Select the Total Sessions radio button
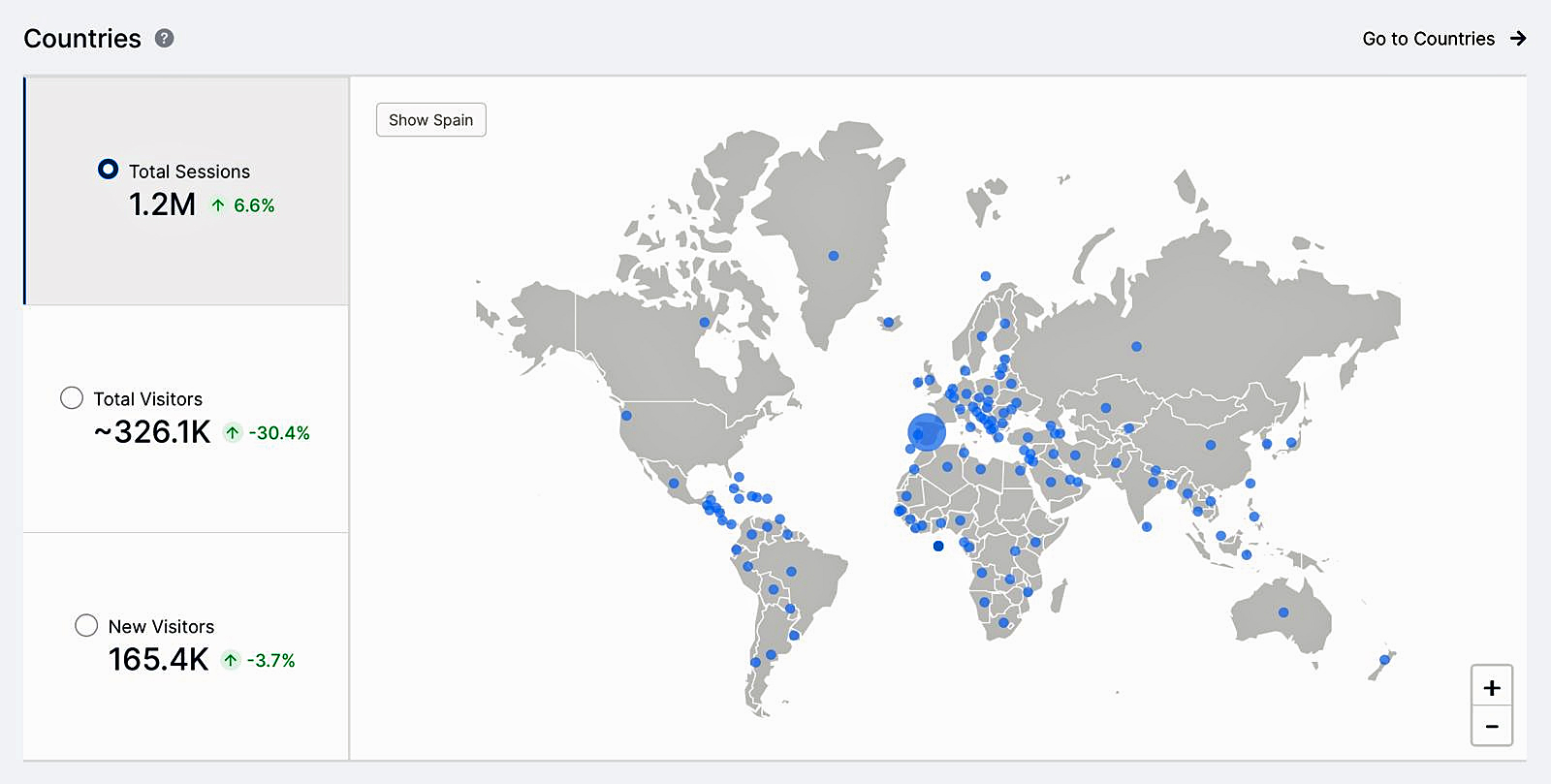Screen dimensions: 1551x784 tap(109, 170)
